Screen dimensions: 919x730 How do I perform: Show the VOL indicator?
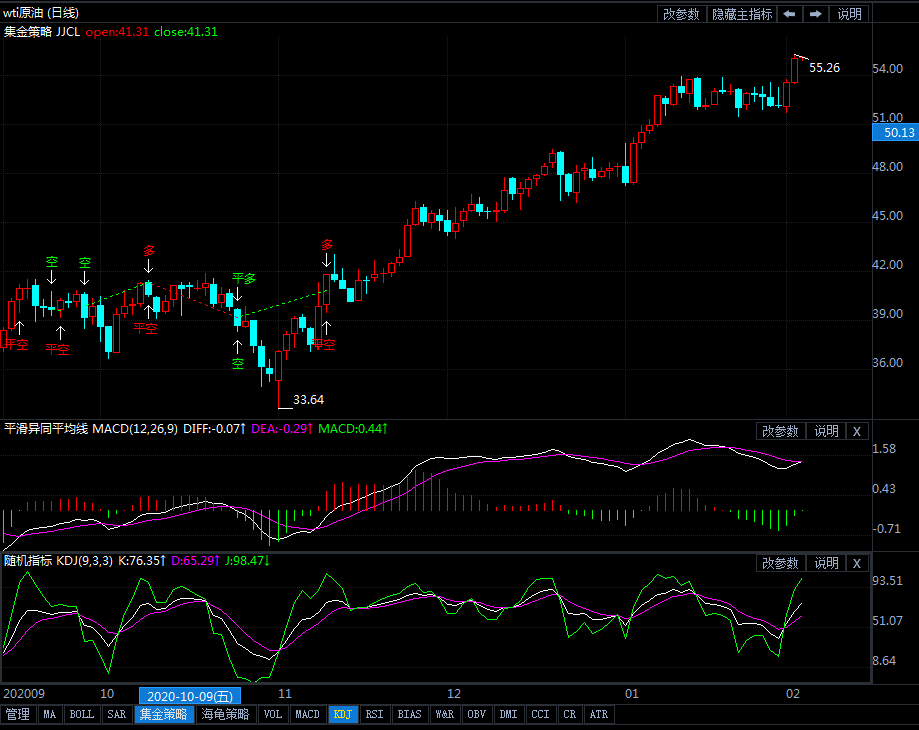point(272,714)
